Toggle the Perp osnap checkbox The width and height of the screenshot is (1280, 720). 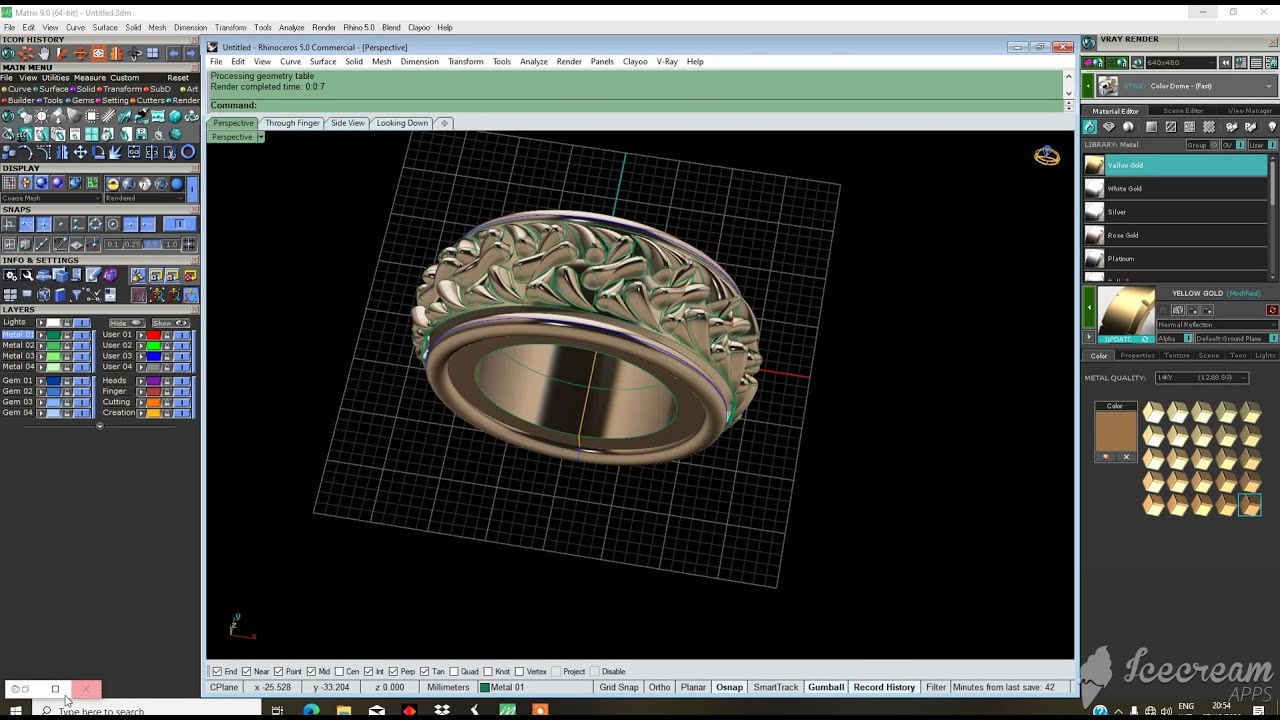click(x=393, y=672)
